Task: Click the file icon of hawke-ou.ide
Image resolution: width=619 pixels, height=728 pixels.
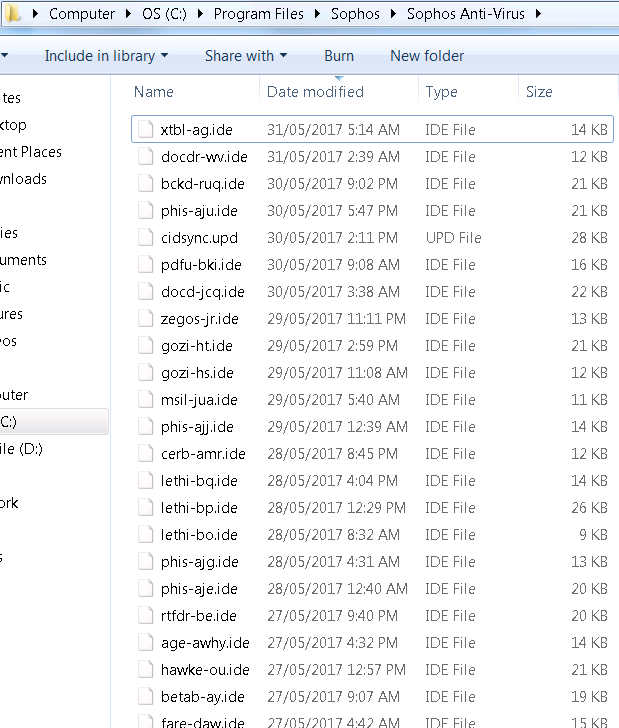Action: coord(145,670)
